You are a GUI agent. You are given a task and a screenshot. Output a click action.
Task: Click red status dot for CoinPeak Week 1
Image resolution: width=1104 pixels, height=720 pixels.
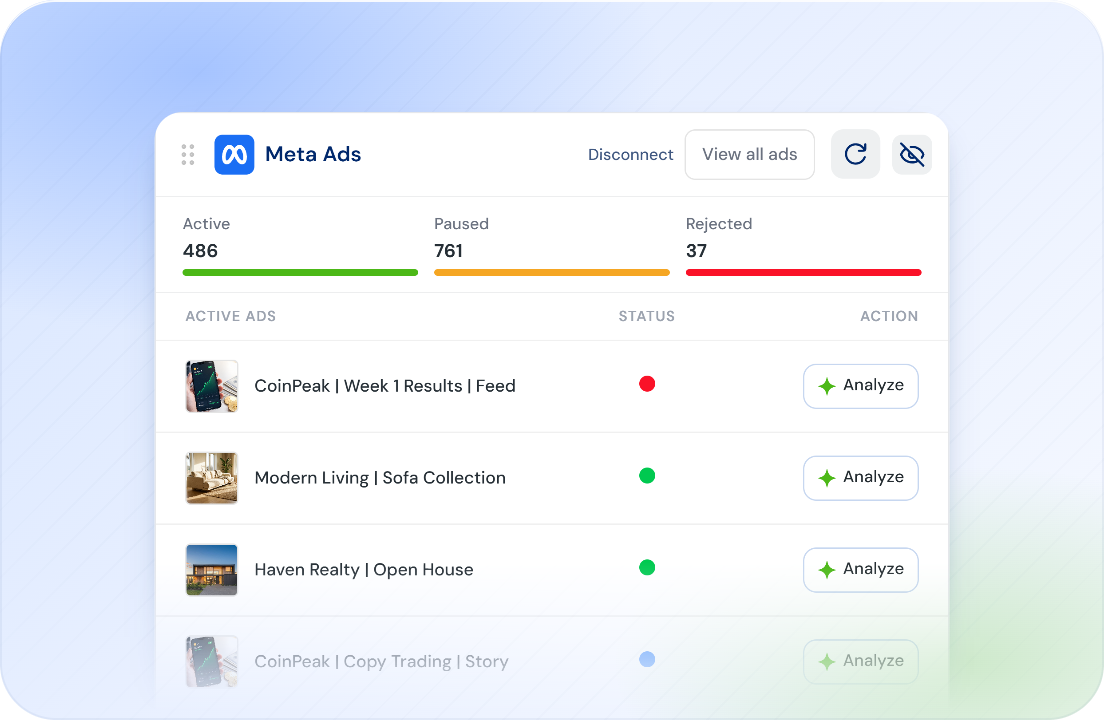[647, 384]
